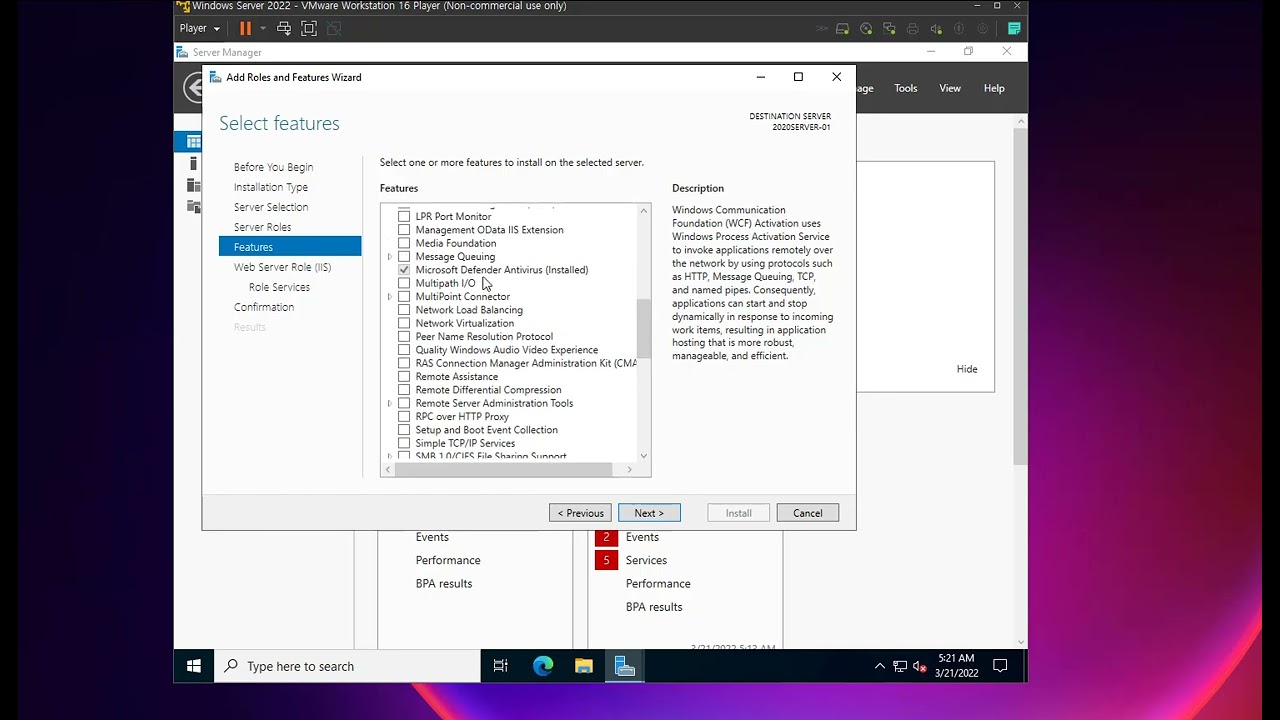Screen dimensions: 1280x720
Task: Open the Player dropdown menu in VMware
Action: (199, 29)
